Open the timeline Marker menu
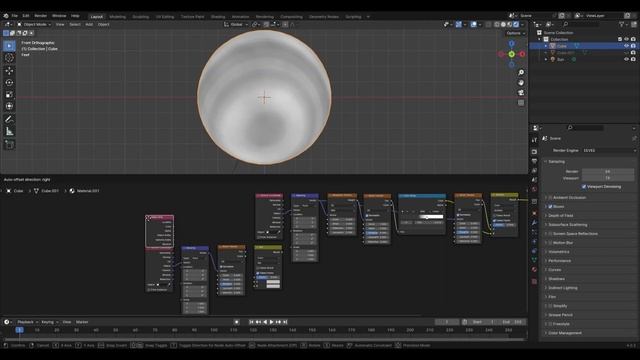This screenshot has width=640, height=360. tap(82, 322)
